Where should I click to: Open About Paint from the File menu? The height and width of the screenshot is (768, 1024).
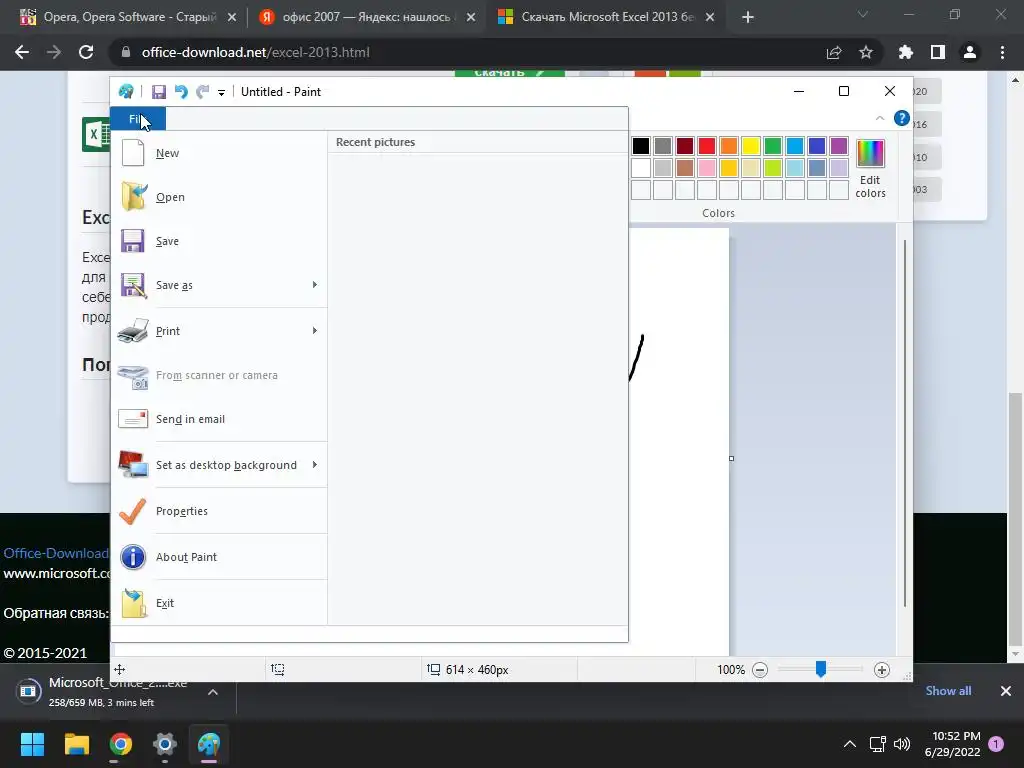(219, 557)
